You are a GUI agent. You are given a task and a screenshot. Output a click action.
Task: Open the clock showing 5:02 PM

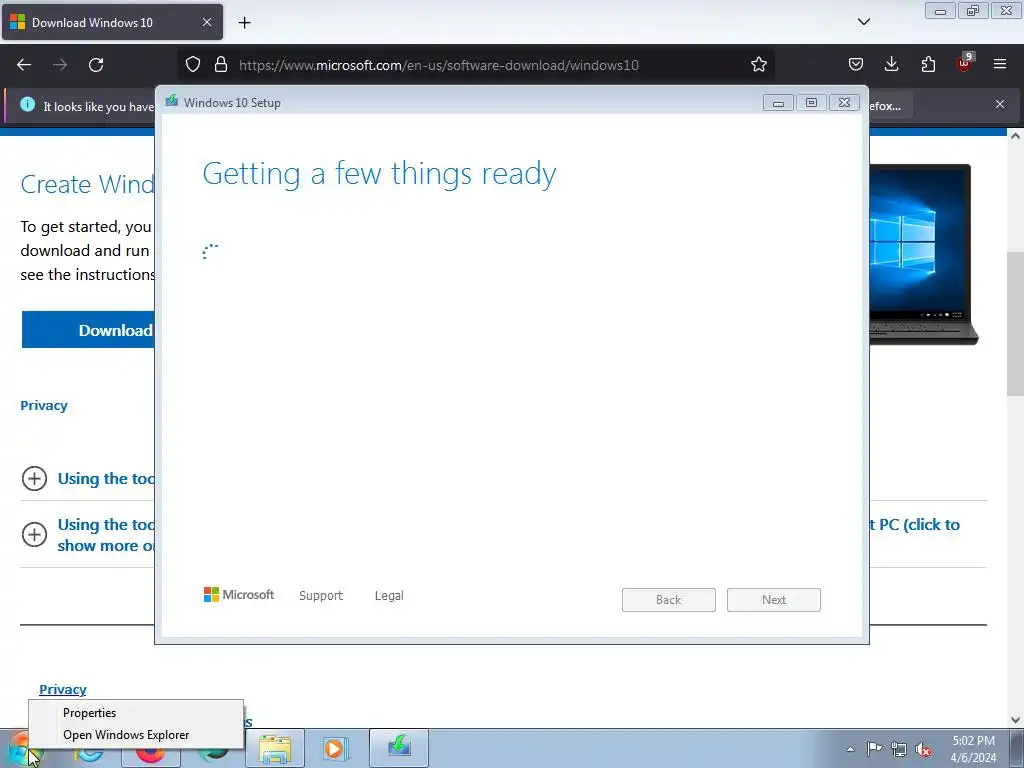coord(973,749)
